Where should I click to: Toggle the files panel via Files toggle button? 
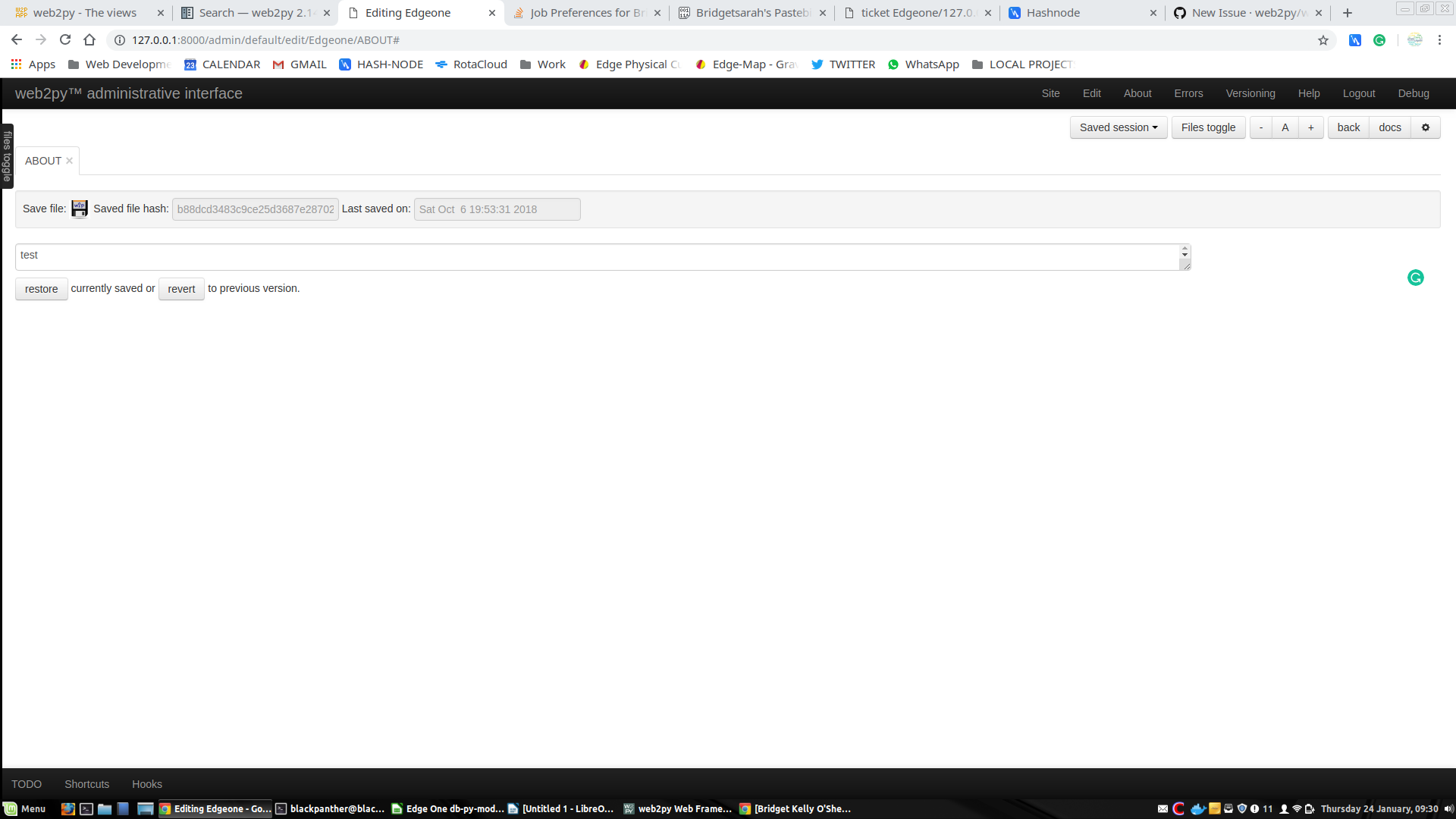1208,127
